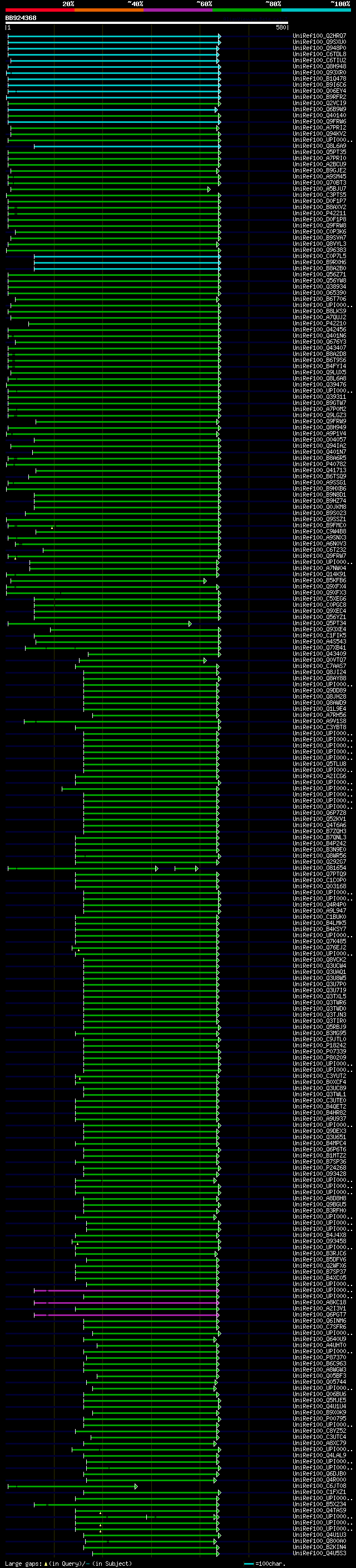Select the UniRef100_D0F1P7 hit

(x=319, y=201)
